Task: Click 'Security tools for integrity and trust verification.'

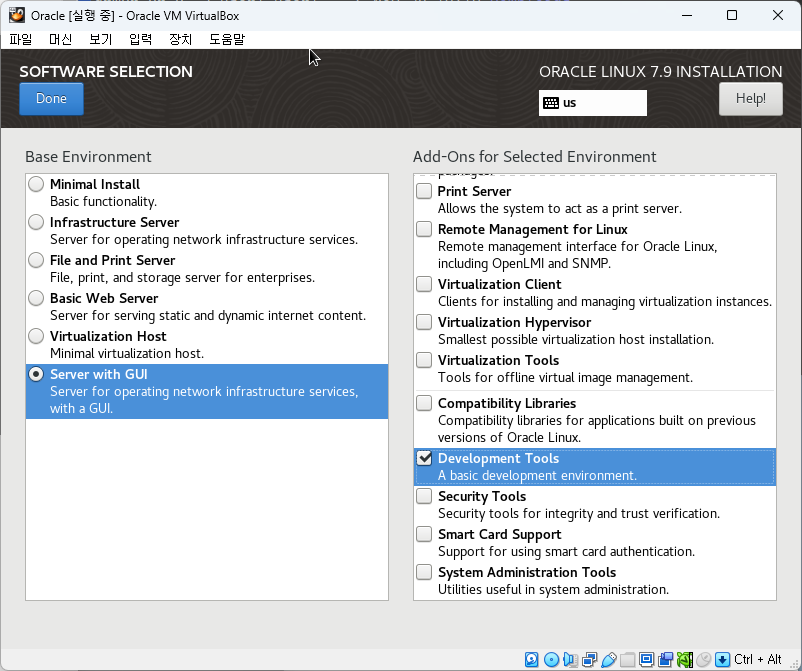Action: [578, 513]
